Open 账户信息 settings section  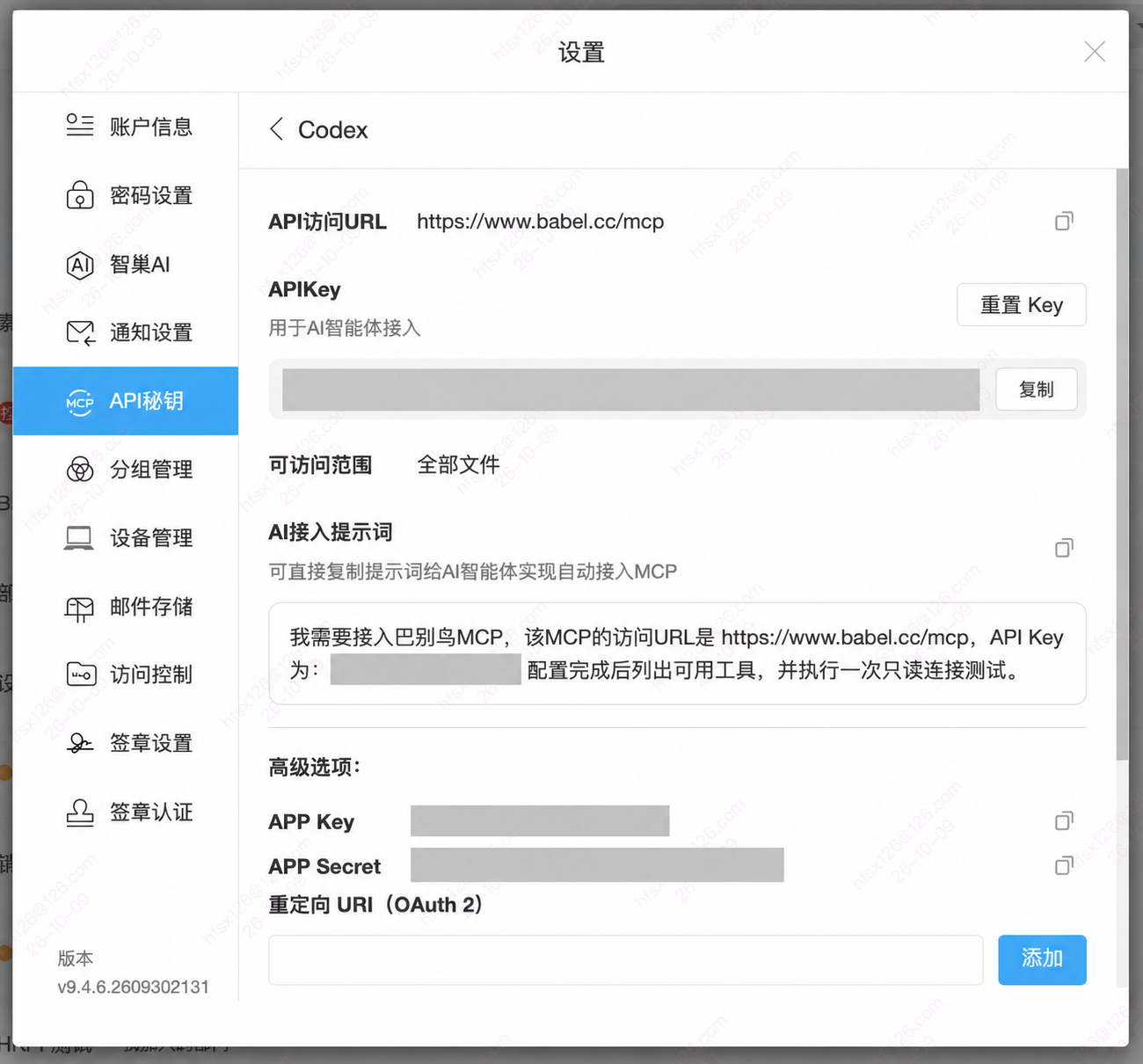coord(126,127)
